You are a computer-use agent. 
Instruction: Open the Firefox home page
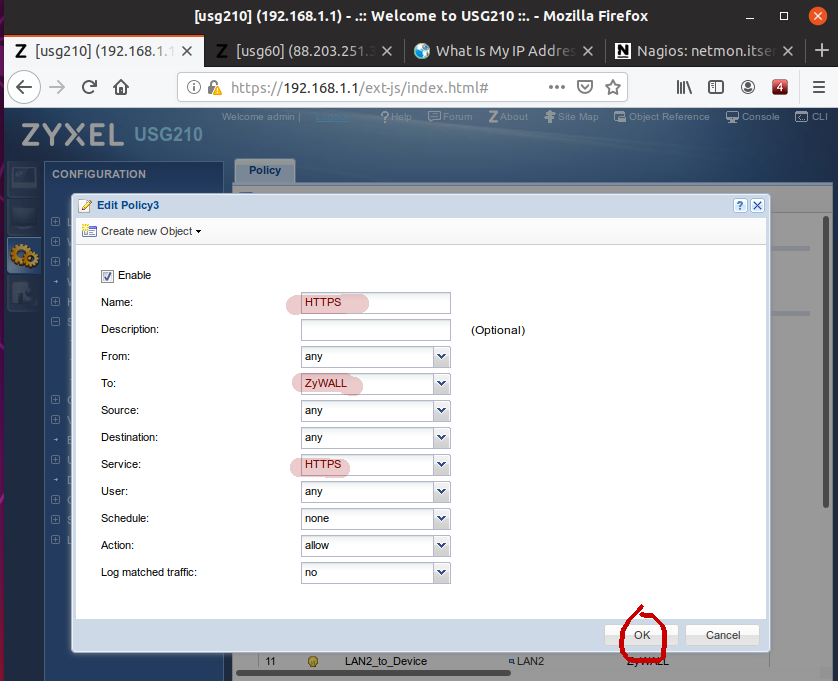(121, 87)
